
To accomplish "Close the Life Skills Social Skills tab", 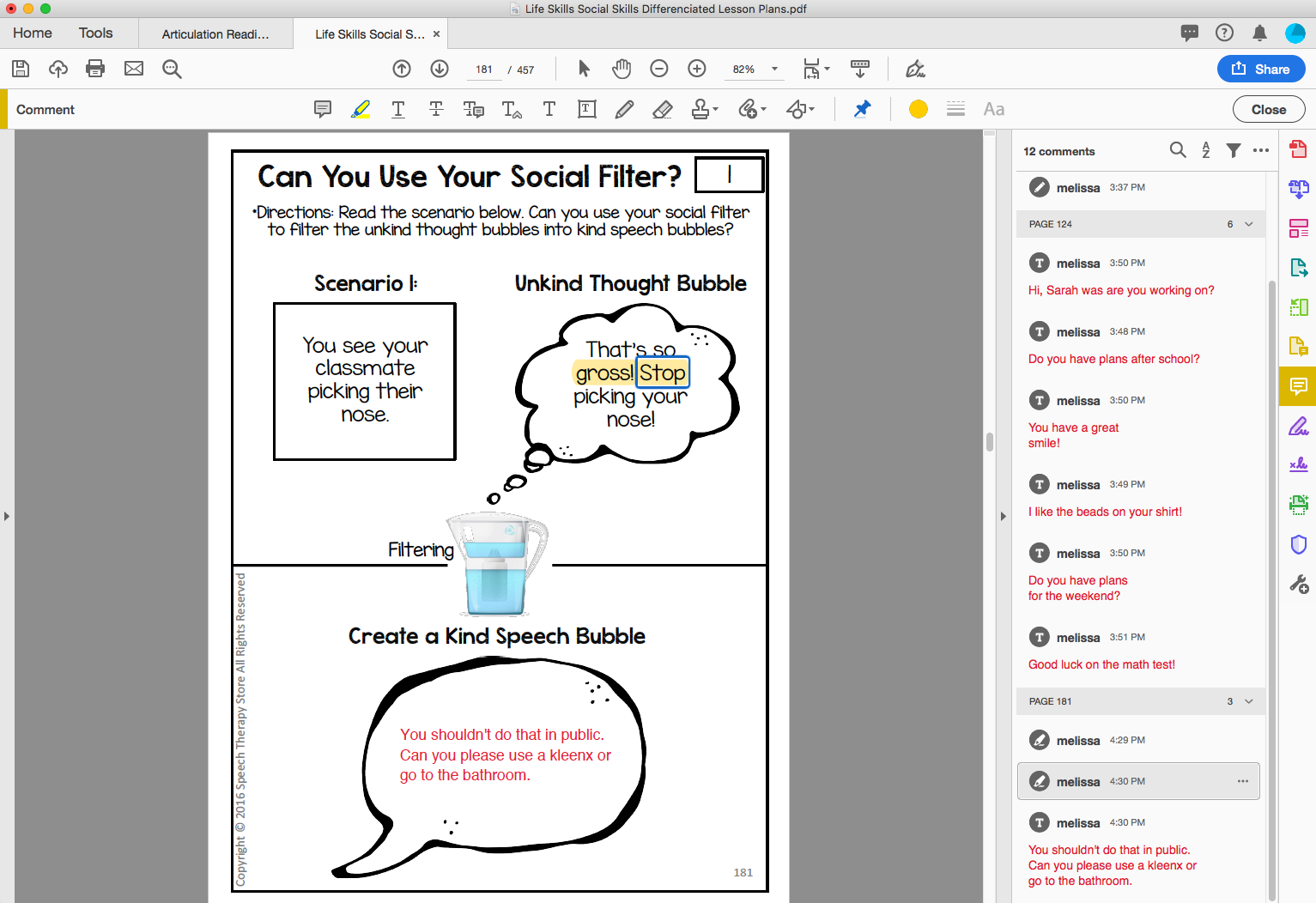I will tap(436, 34).
